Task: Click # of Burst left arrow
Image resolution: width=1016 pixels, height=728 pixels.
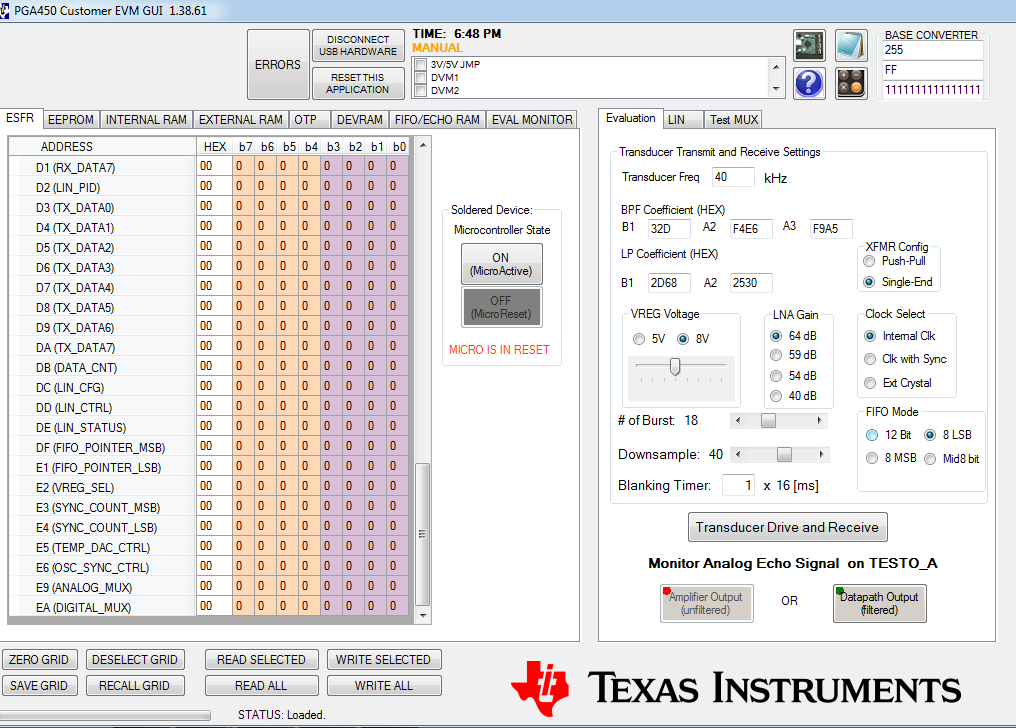Action: point(737,420)
